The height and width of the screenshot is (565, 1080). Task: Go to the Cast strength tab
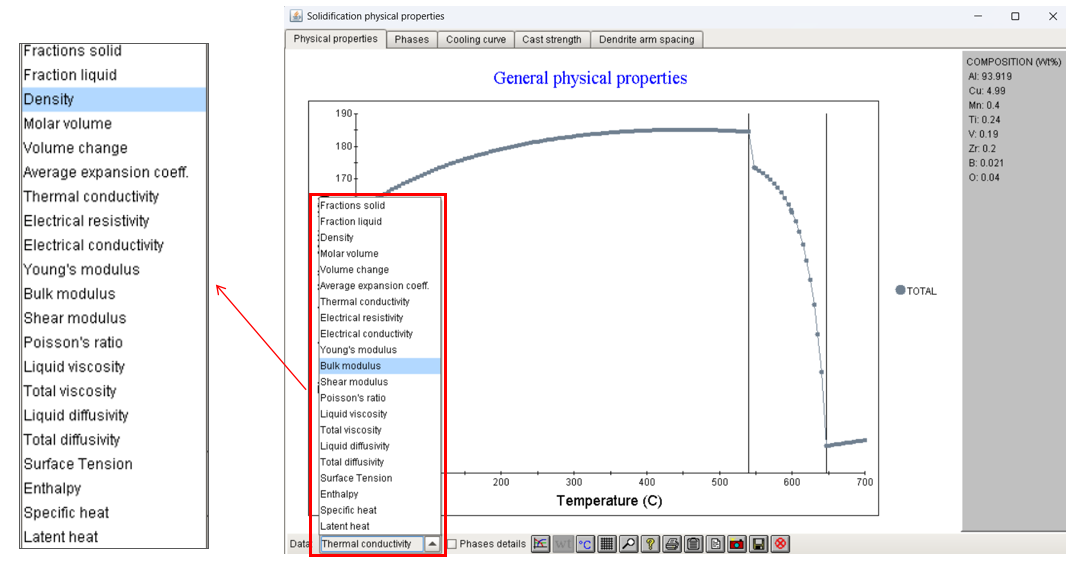551,40
